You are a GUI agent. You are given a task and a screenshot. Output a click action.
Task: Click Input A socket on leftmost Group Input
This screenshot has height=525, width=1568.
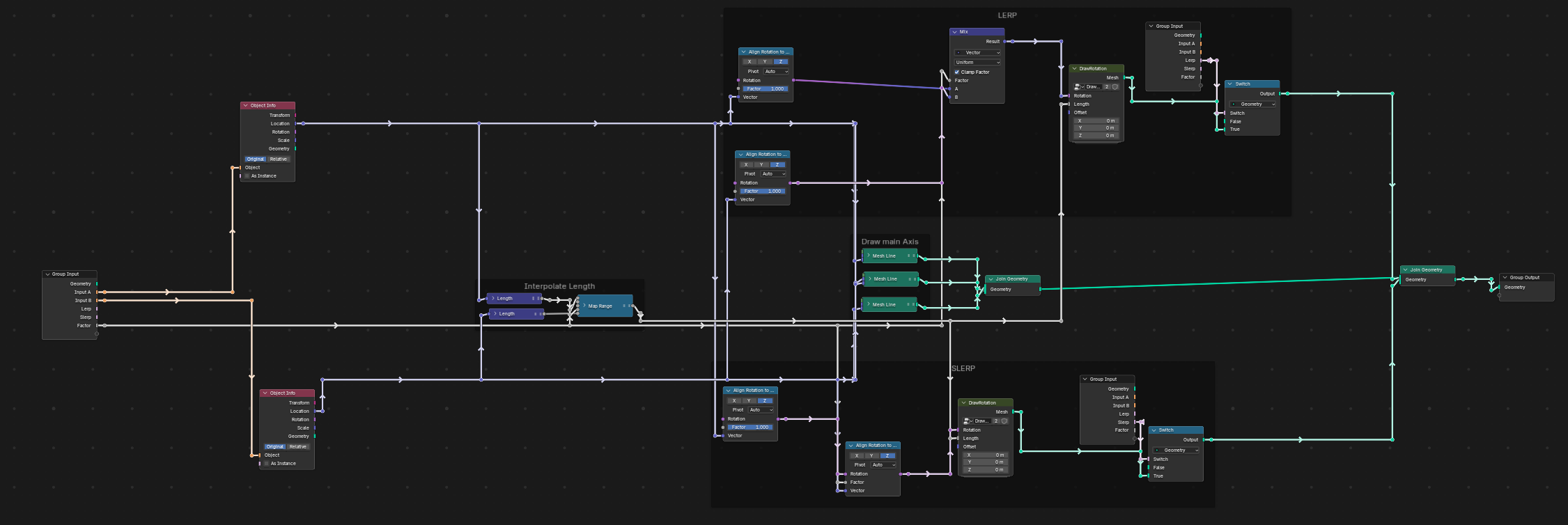pyautogui.click(x=97, y=292)
